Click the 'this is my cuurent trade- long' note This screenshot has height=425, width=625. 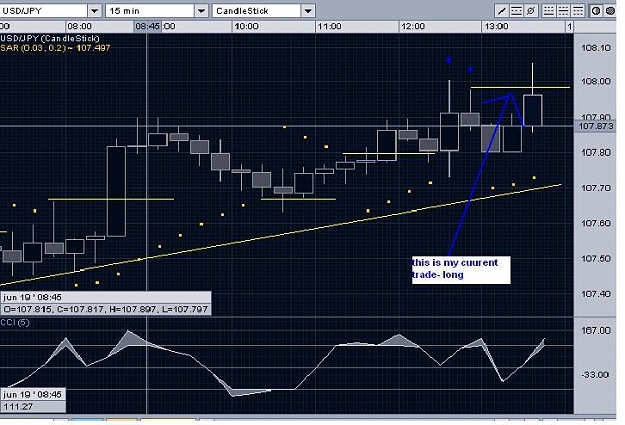[461, 270]
